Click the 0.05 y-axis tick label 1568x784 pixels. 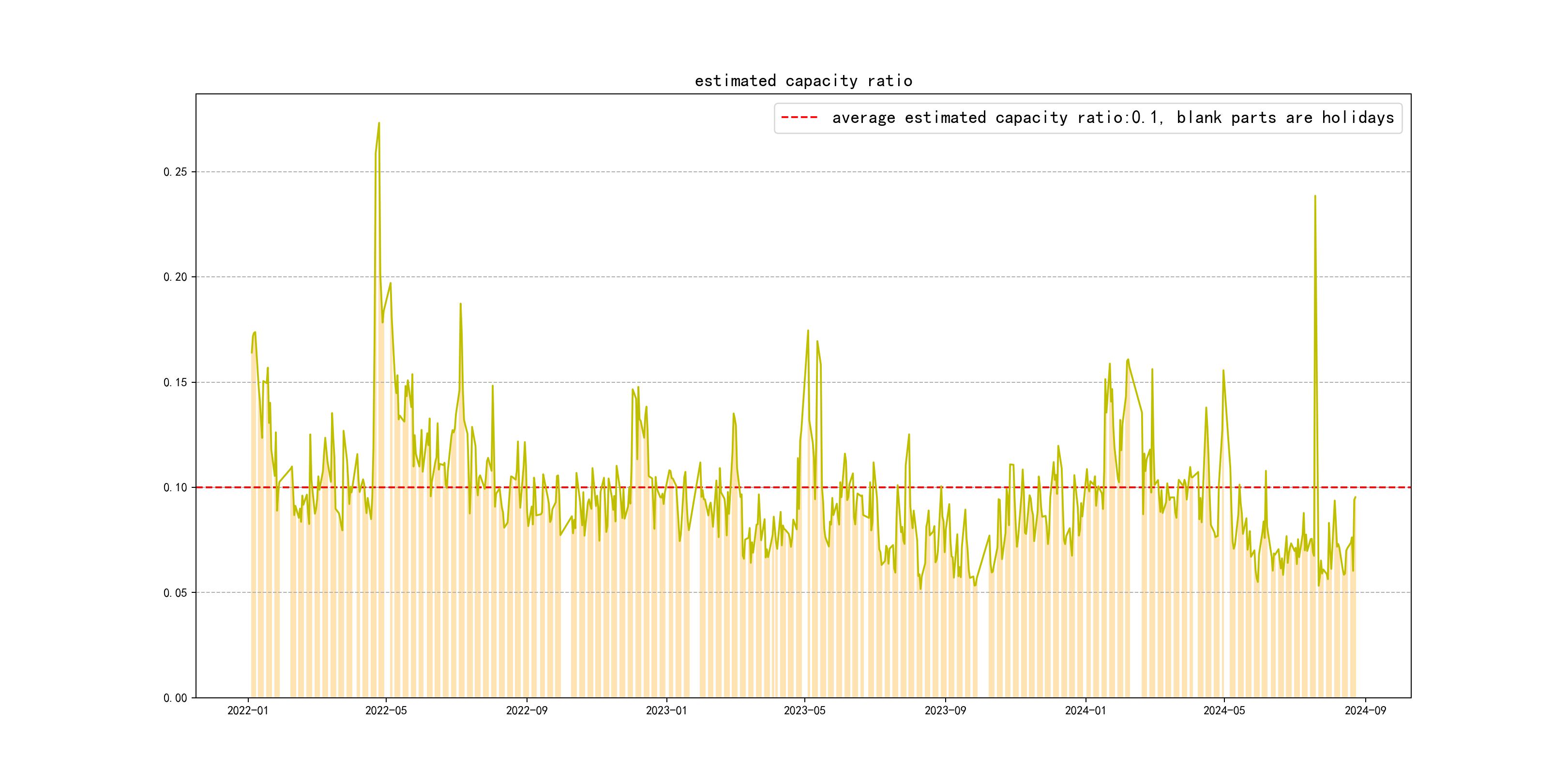[175, 593]
